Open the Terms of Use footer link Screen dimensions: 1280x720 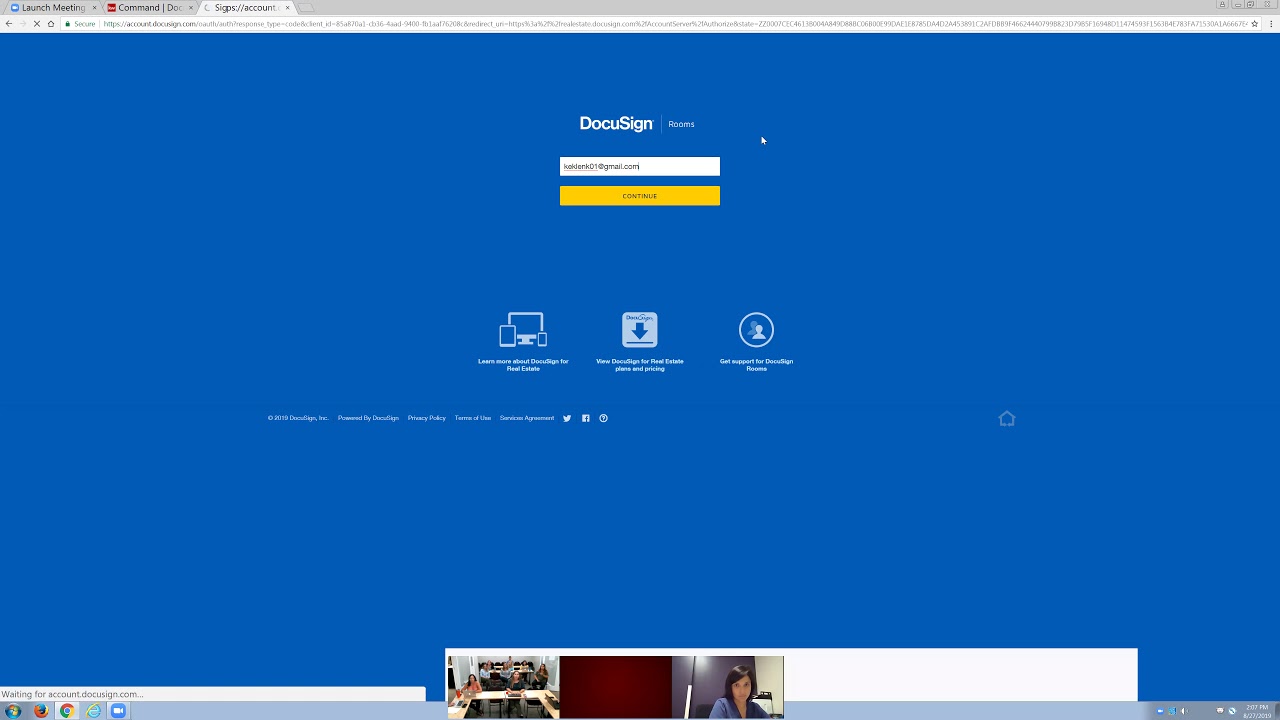tap(473, 418)
